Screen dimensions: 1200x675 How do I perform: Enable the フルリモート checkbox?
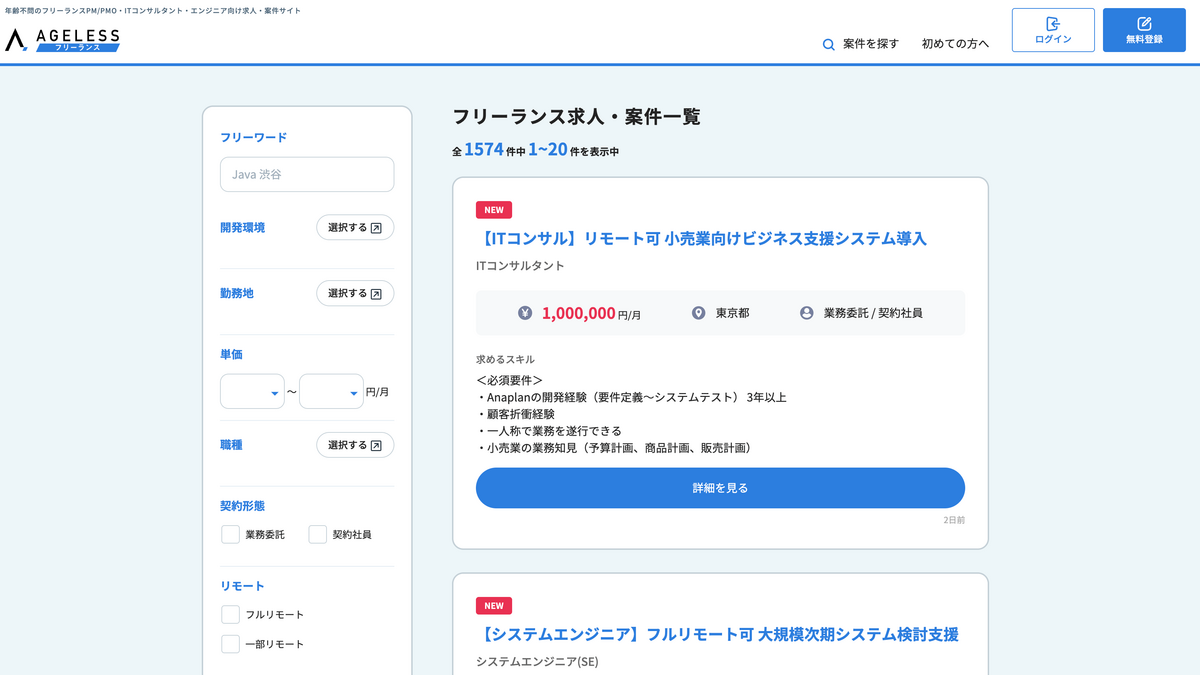230,614
